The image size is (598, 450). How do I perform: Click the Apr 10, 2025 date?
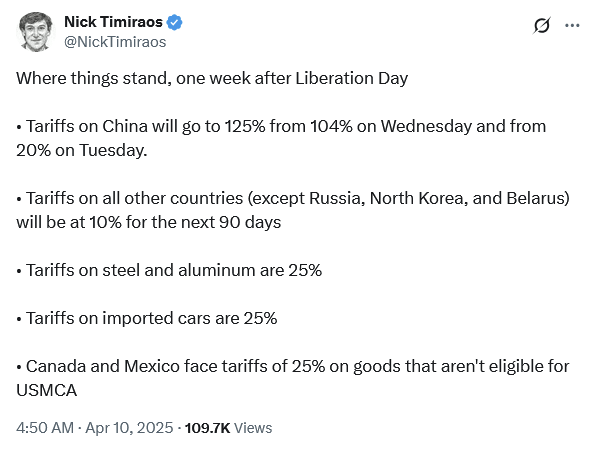(x=129, y=428)
